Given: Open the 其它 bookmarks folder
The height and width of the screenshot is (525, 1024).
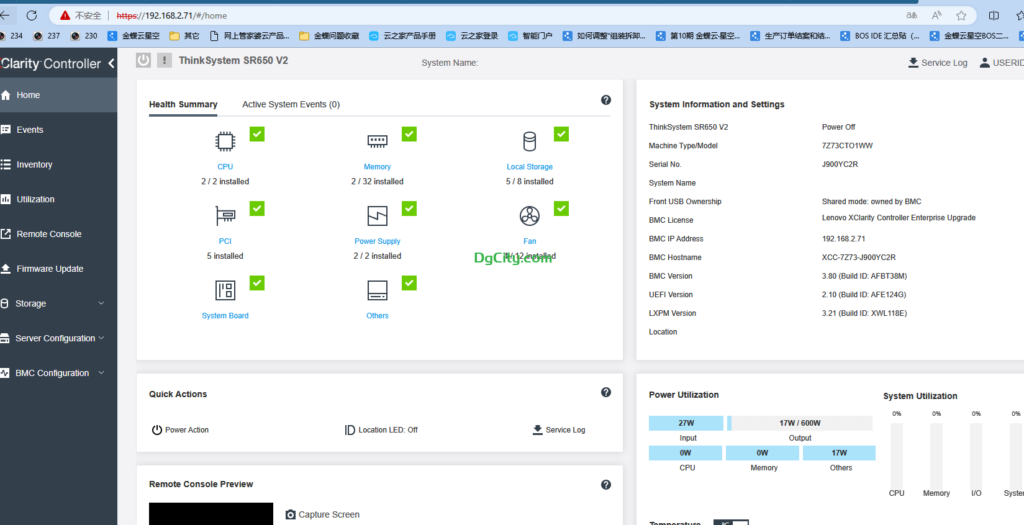Looking at the screenshot, I should point(185,36).
